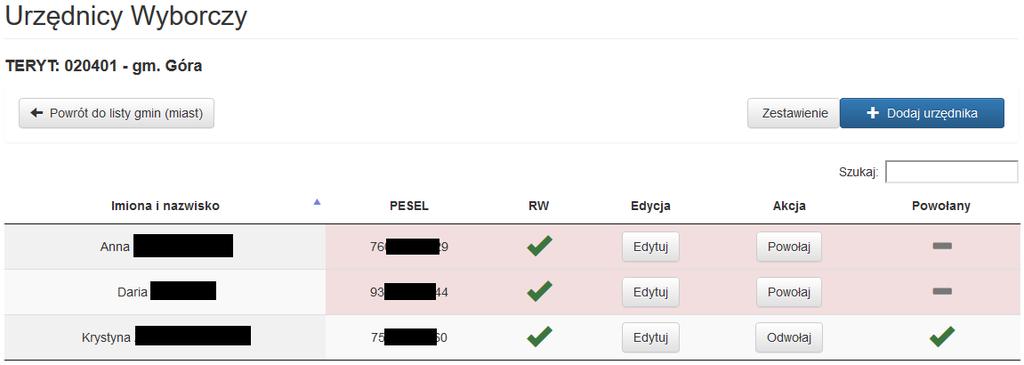Click the grey dash Powołany status for Anna
This screenshot has width=1024, height=365.
[942, 246]
